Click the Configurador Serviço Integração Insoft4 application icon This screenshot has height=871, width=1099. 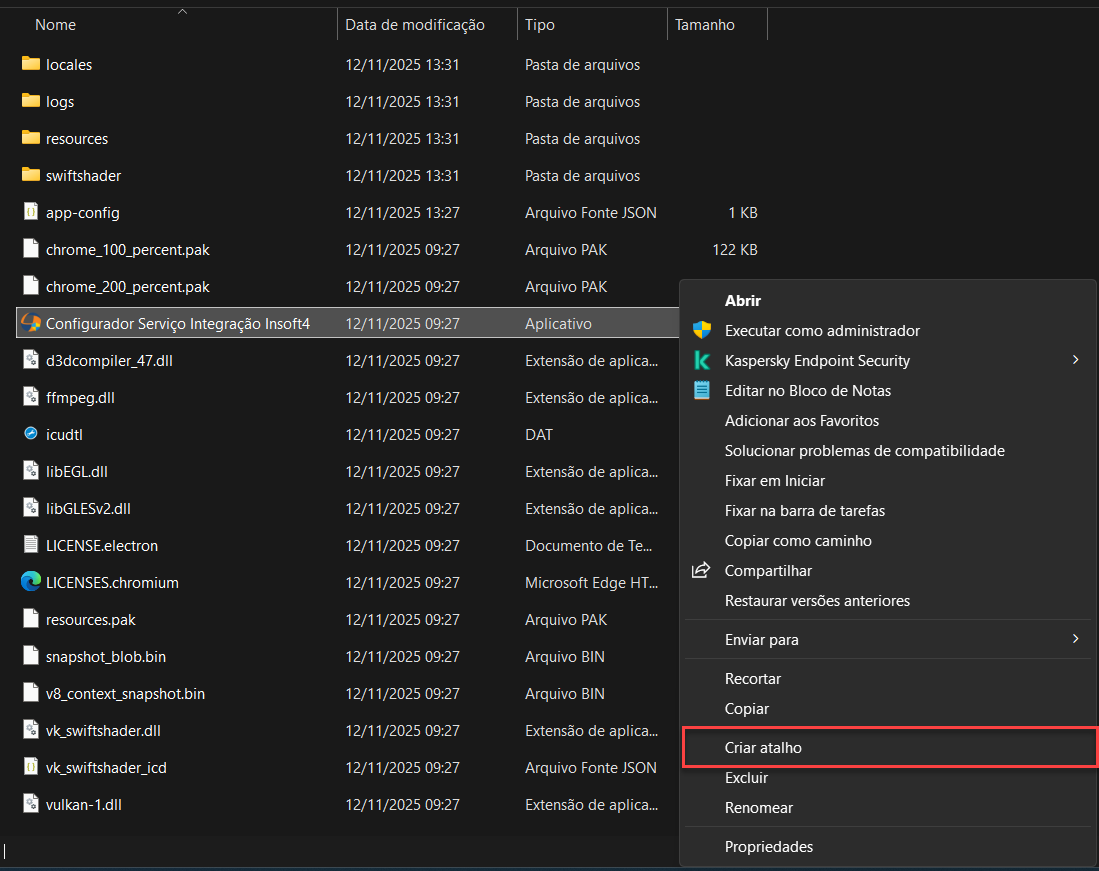(x=31, y=324)
